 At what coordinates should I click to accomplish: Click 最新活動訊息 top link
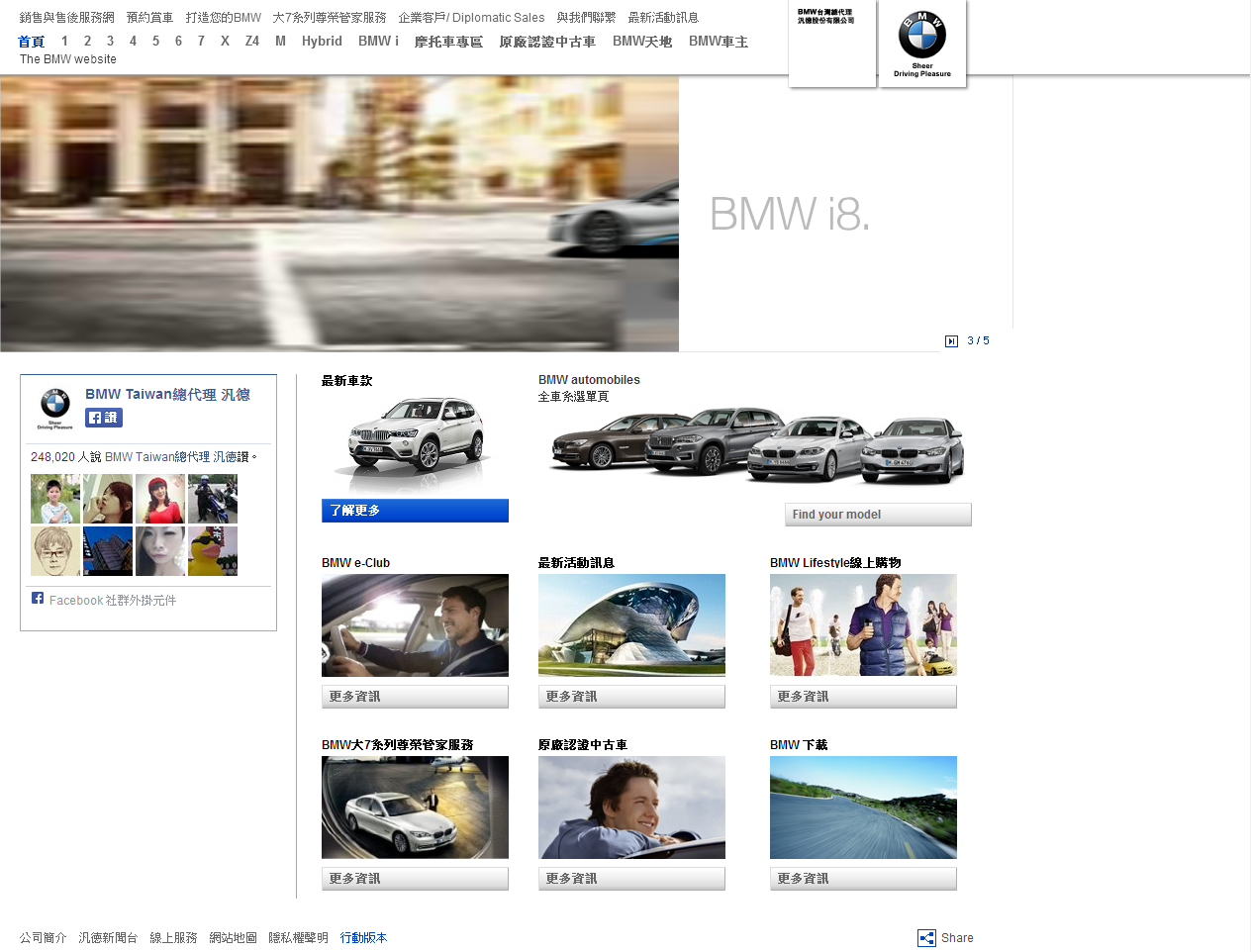663,18
